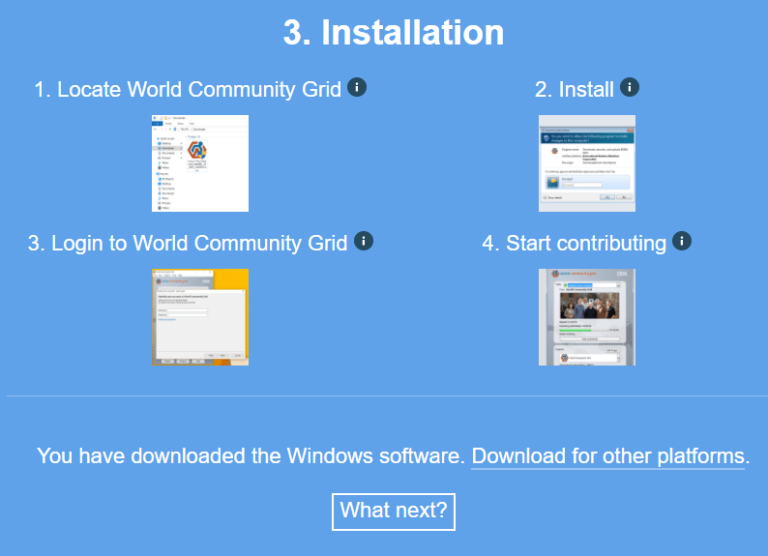Open the info icon next to Install
This screenshot has height=556, width=768.
coord(629,88)
